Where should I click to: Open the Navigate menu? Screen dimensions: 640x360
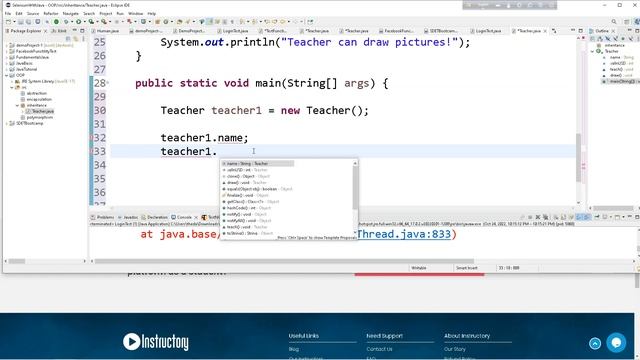tap(71, 13)
